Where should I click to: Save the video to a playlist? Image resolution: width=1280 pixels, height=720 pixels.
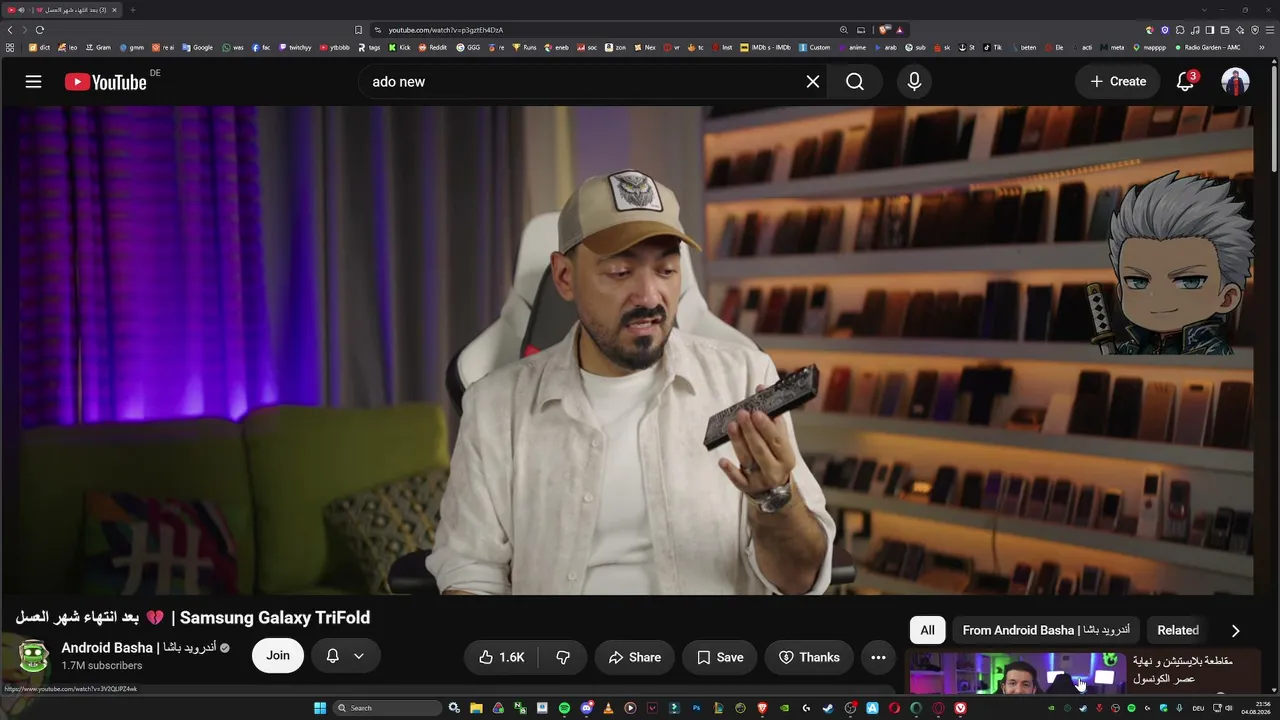tap(720, 657)
